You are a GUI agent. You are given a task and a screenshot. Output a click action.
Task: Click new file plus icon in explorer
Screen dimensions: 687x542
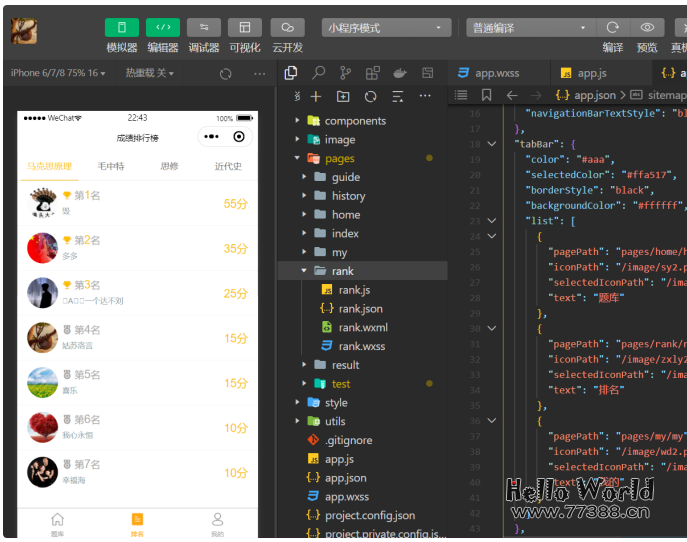[316, 96]
